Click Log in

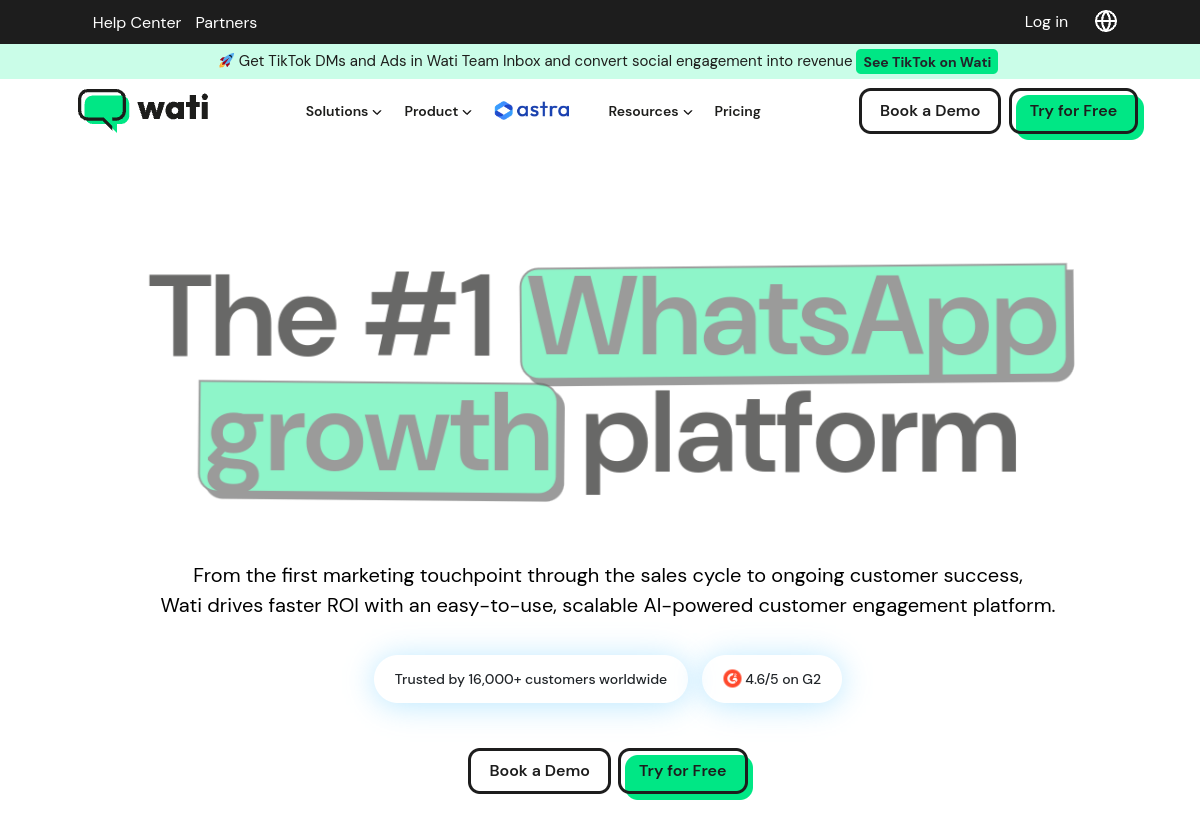pyautogui.click(x=1046, y=22)
